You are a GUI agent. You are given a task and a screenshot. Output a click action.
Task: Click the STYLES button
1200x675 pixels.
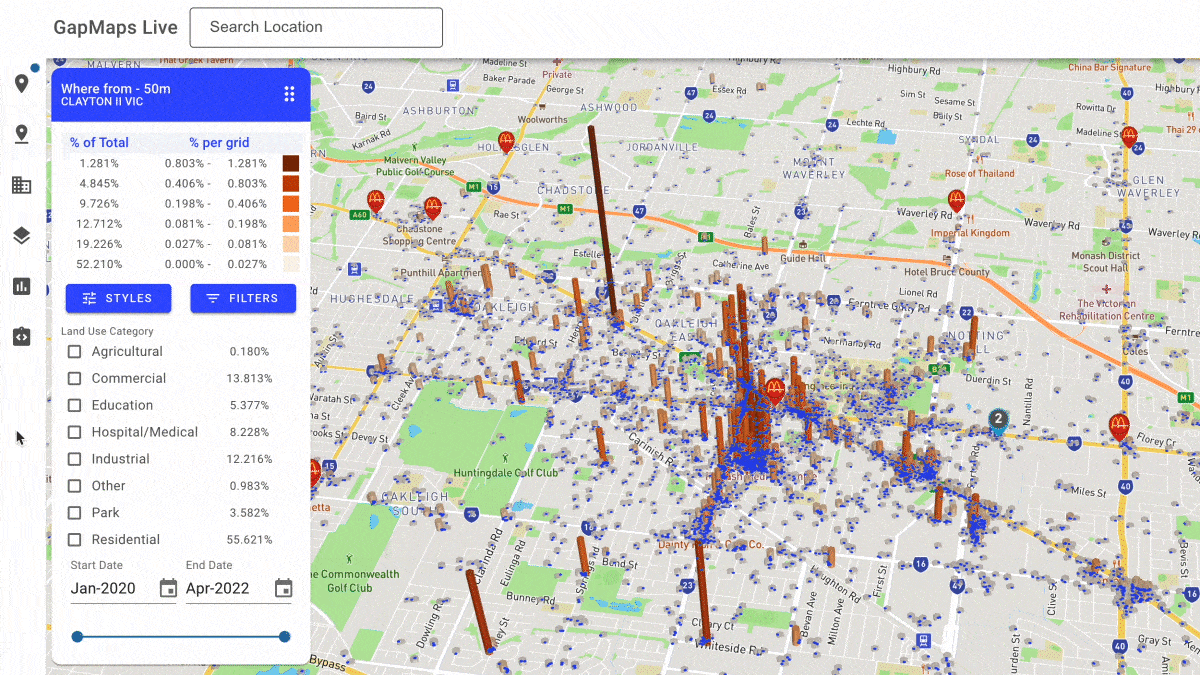coord(118,298)
